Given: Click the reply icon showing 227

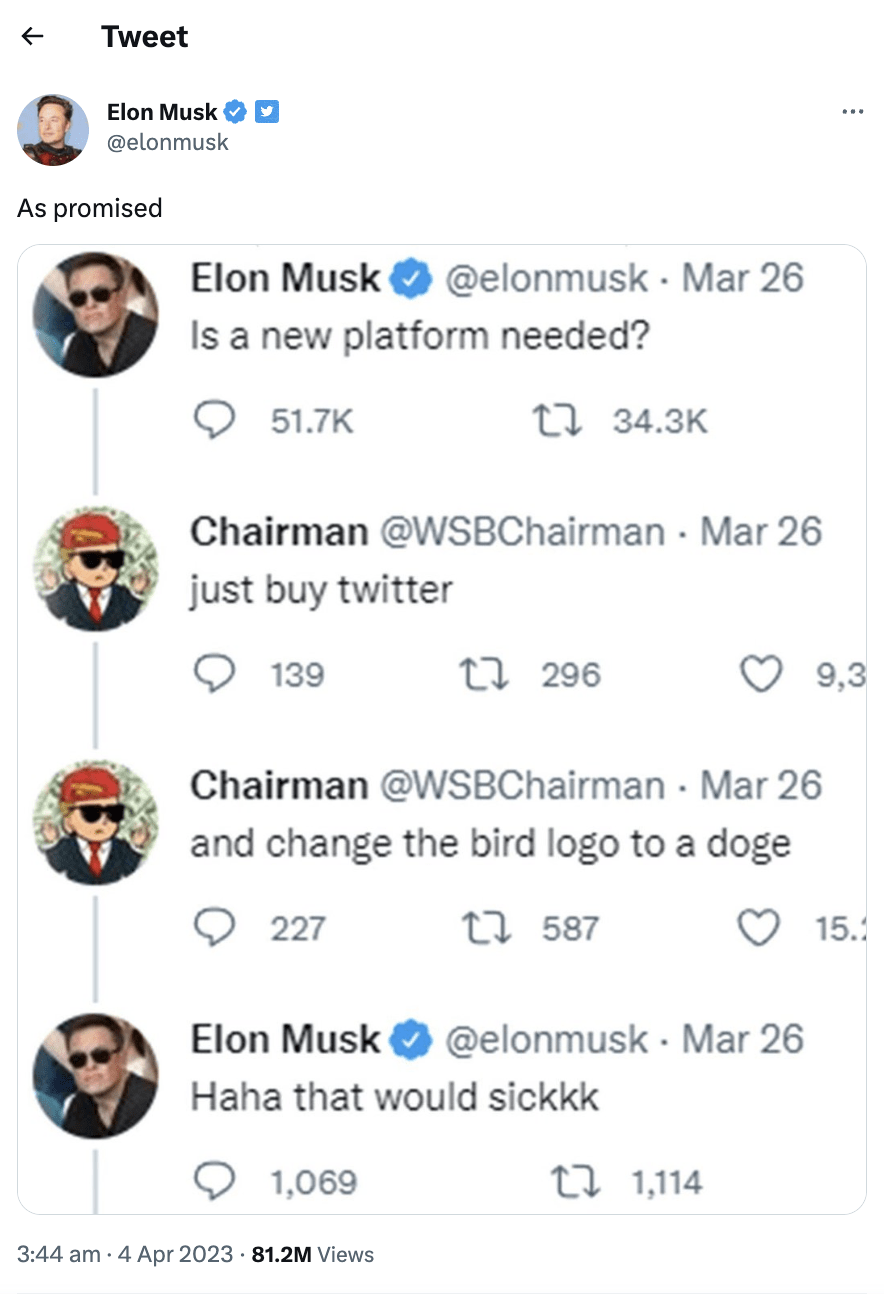Looking at the screenshot, I should tap(215, 928).
